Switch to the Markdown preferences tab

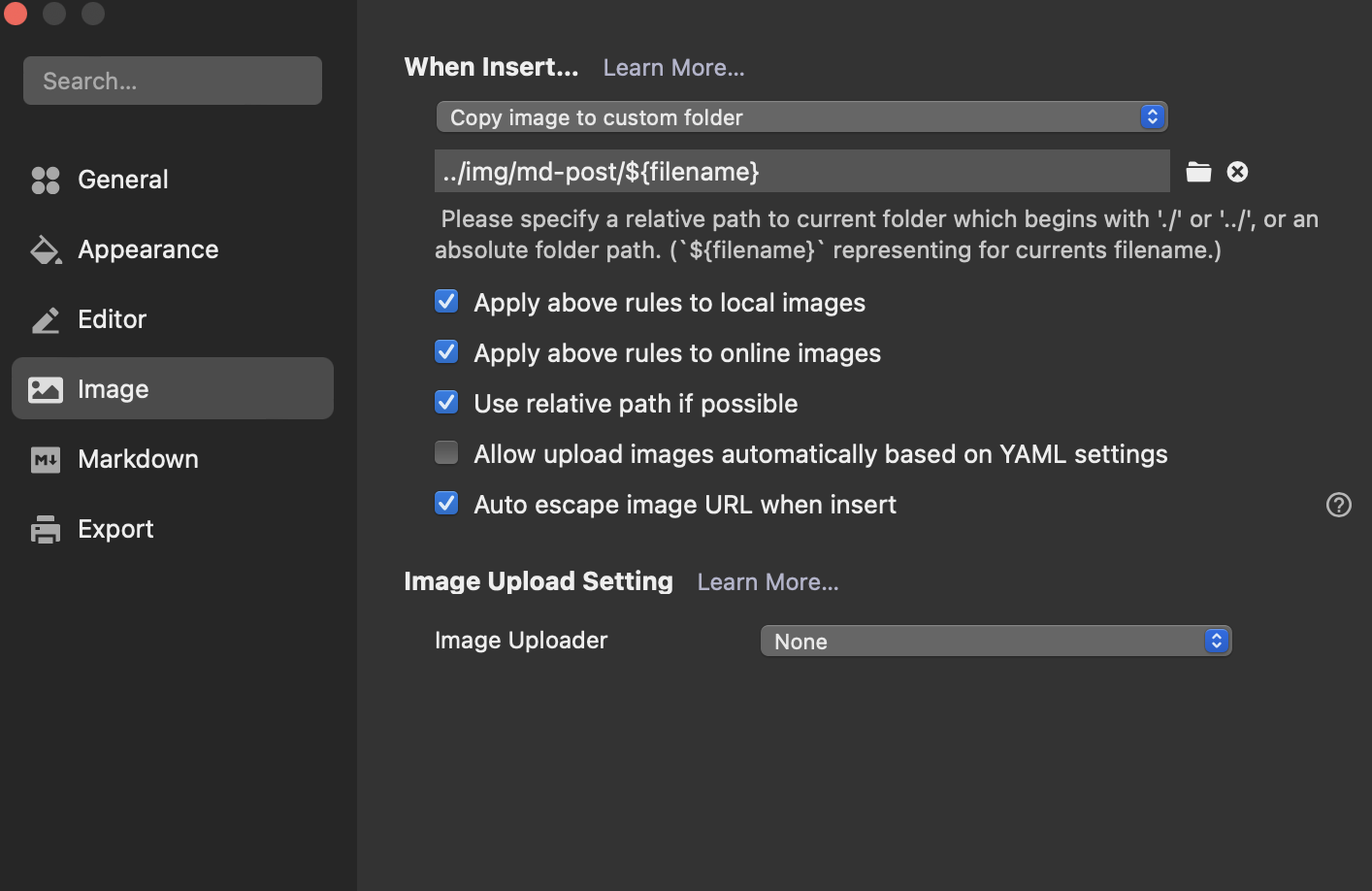173,459
